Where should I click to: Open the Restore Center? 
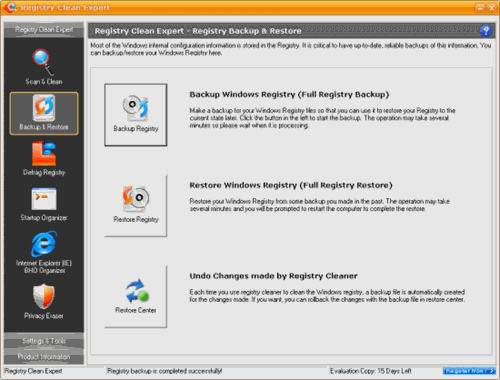(136, 296)
